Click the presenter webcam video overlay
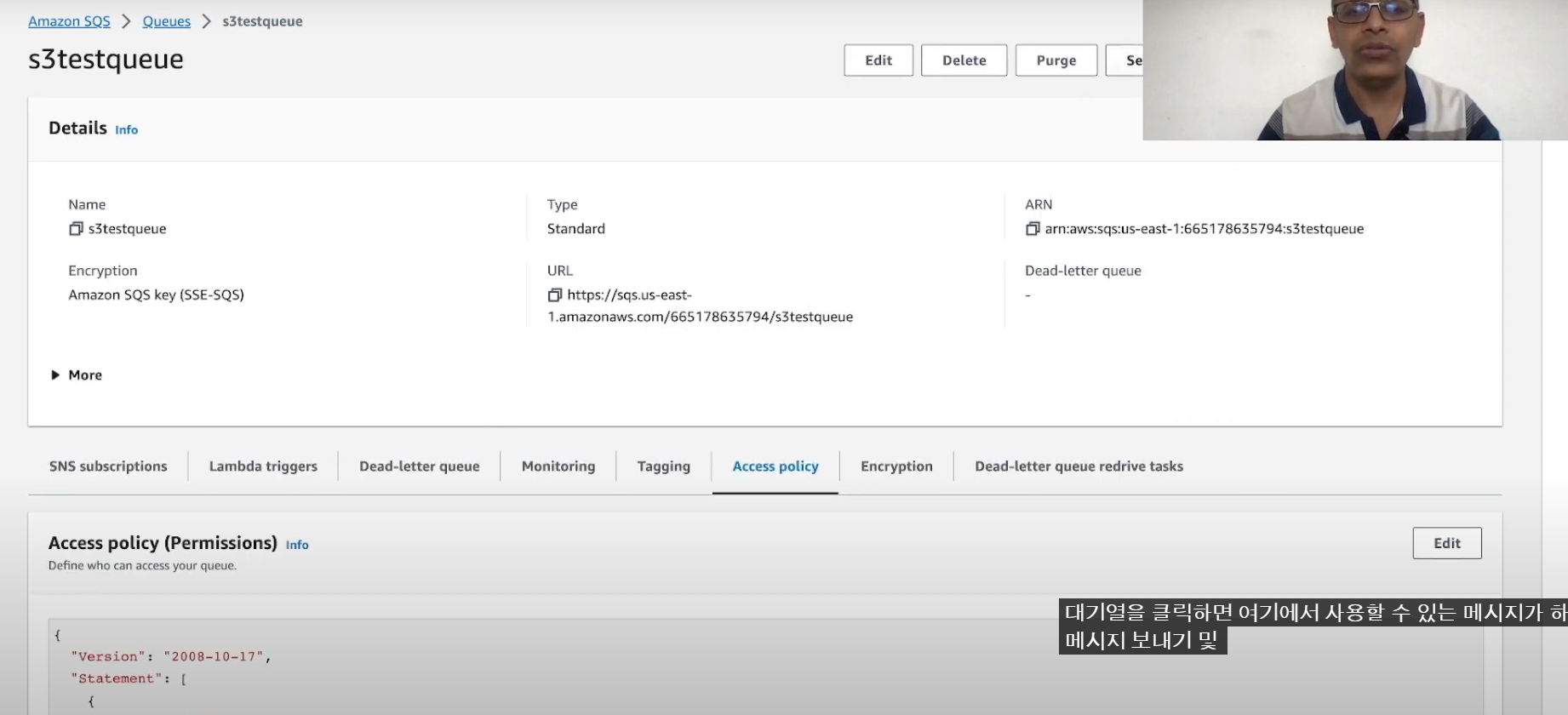 1355,70
